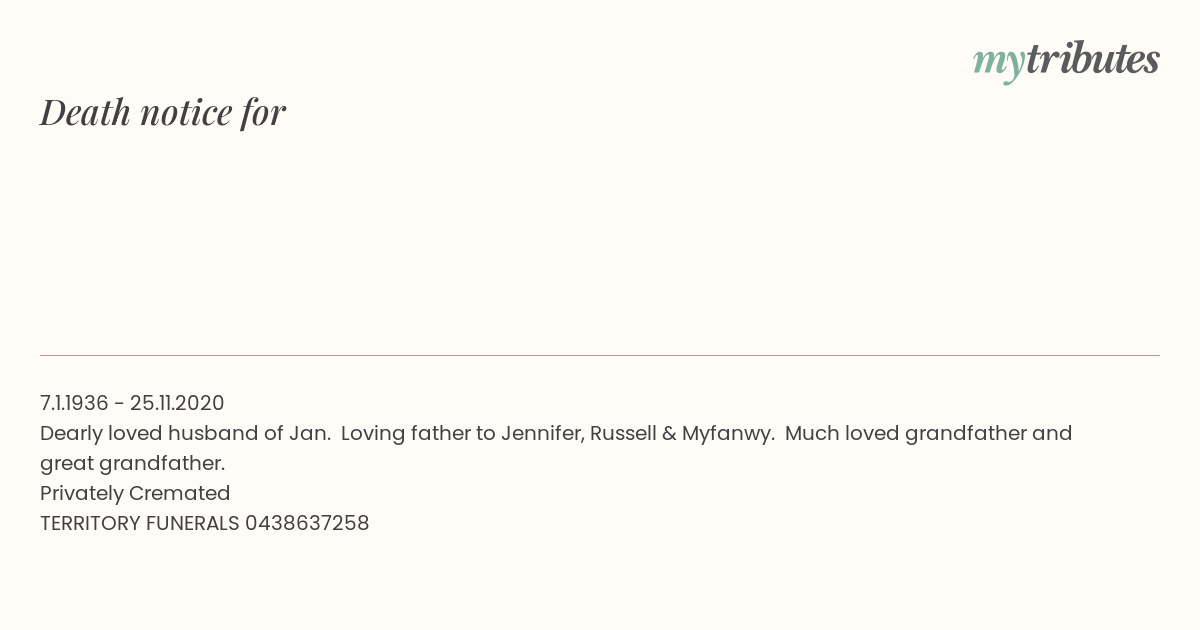Image resolution: width=1200 pixels, height=630 pixels.
Task: Click "Much loved grandfather and" text
Action: pyautogui.click(x=928, y=433)
